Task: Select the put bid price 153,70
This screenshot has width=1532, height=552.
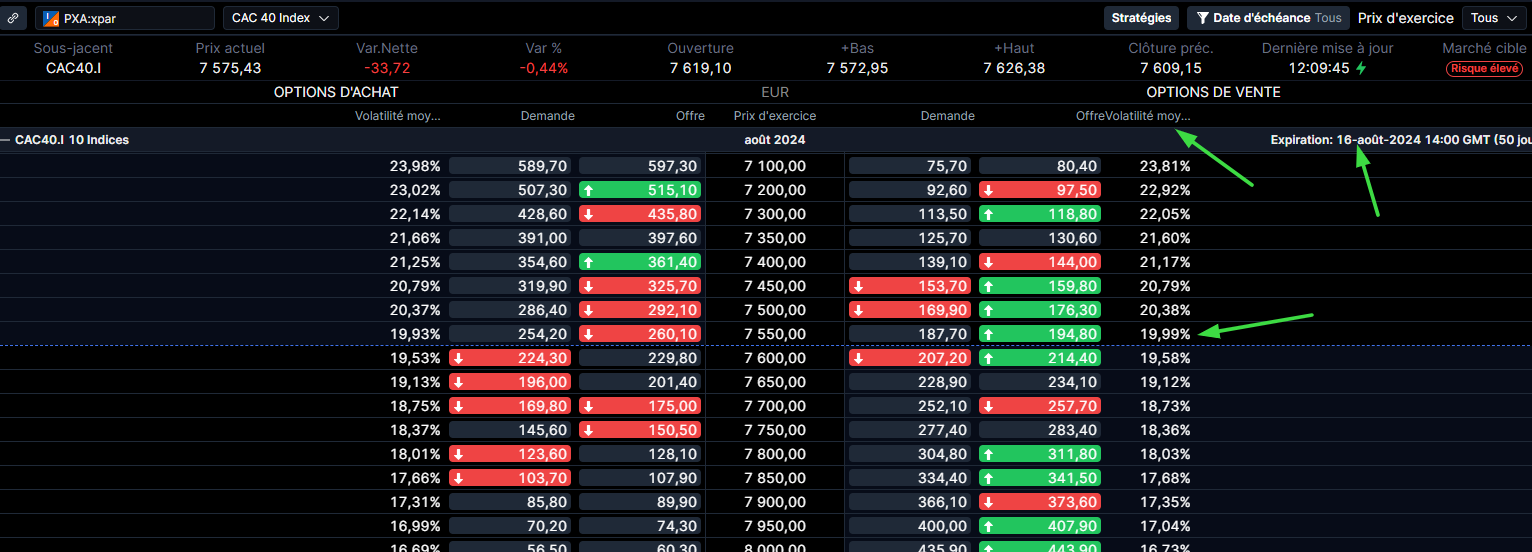Action: coord(909,286)
